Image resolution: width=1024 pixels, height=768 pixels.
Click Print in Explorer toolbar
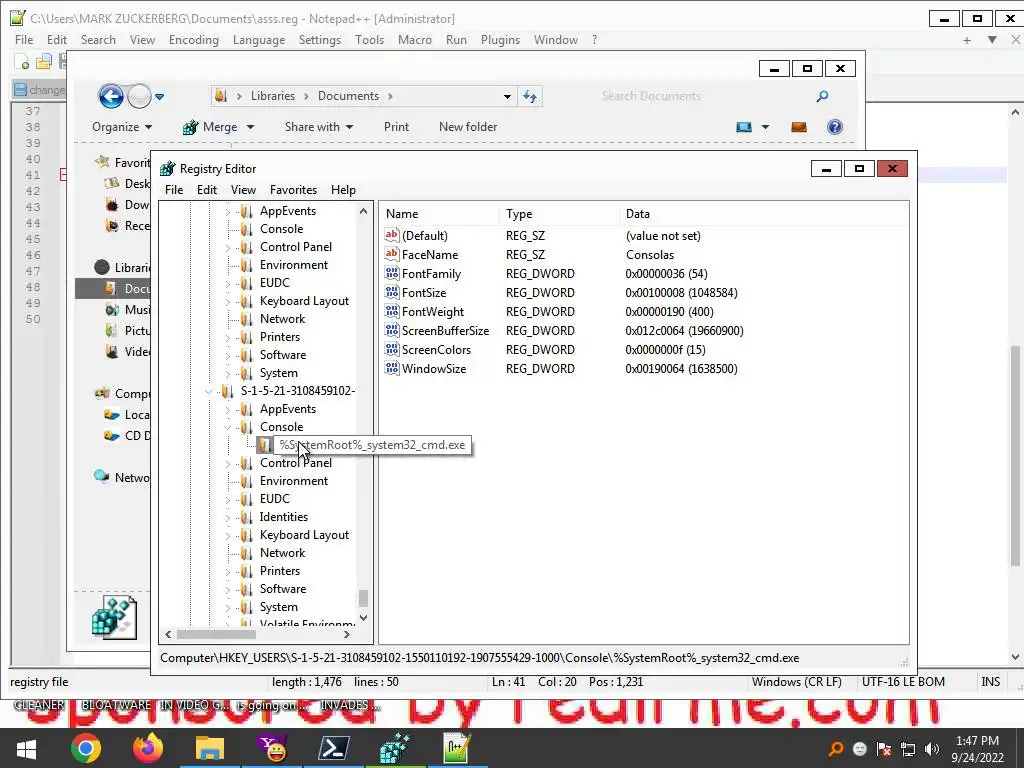[x=396, y=127]
